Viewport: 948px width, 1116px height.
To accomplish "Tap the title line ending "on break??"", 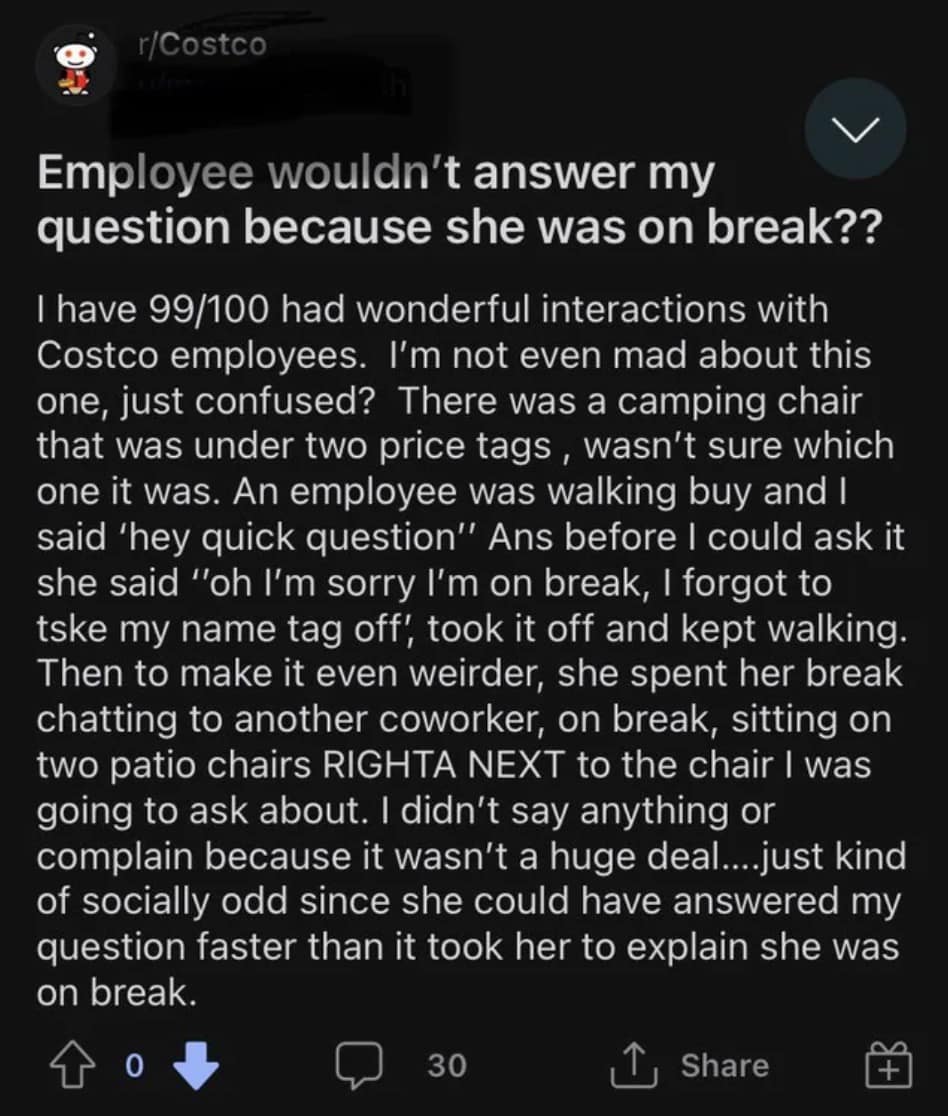I will point(460,230).
